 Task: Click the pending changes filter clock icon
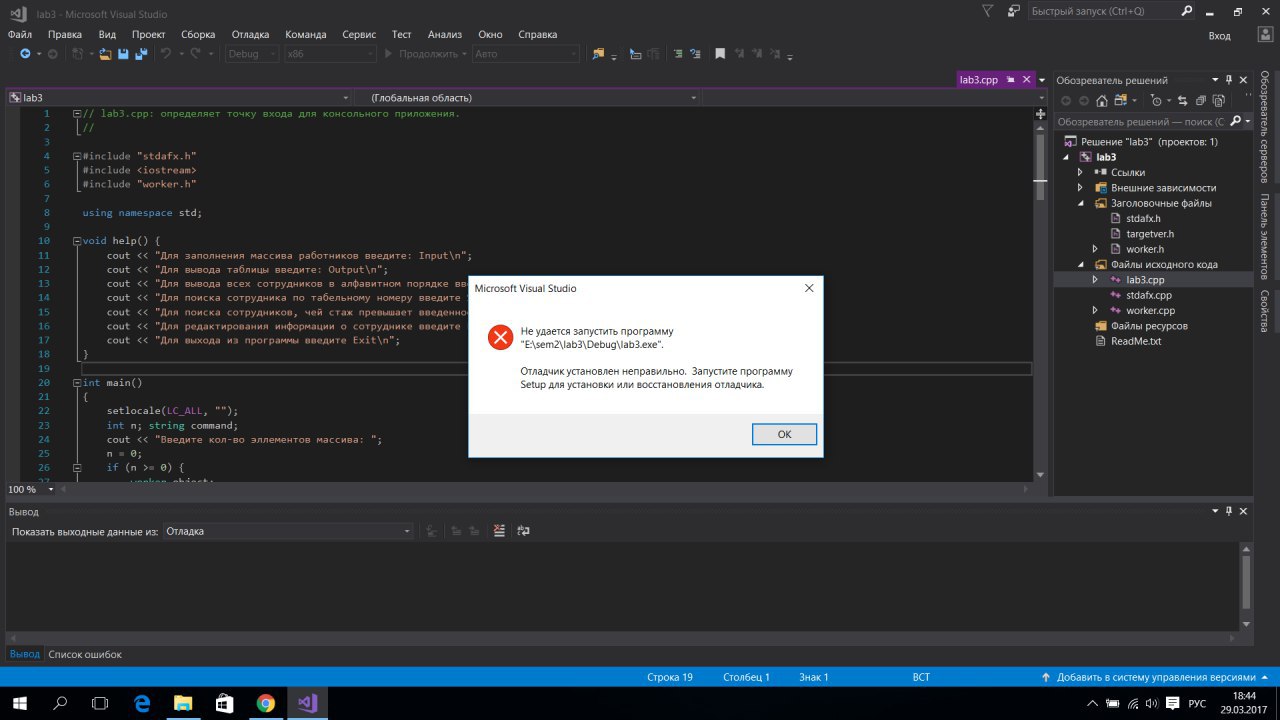pos(1157,100)
